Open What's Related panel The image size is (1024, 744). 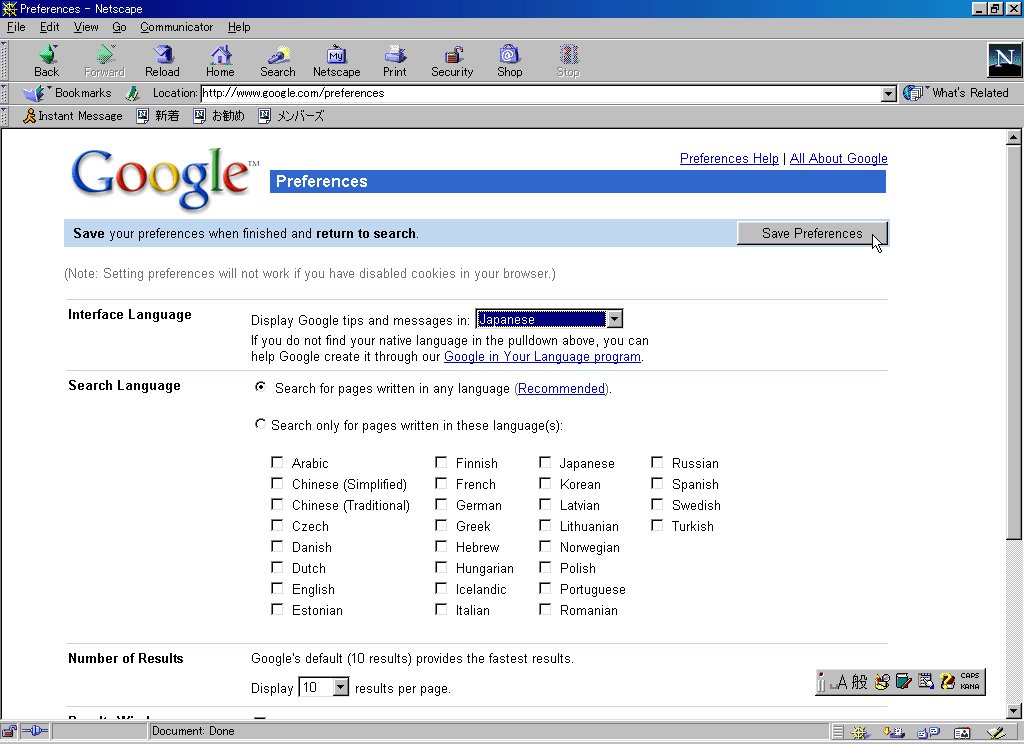pos(955,93)
